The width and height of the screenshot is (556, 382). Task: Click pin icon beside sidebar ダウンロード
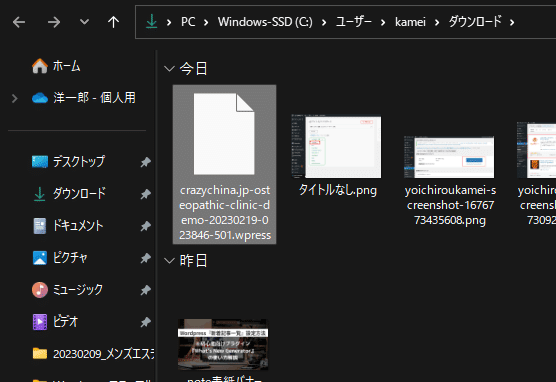tap(145, 194)
